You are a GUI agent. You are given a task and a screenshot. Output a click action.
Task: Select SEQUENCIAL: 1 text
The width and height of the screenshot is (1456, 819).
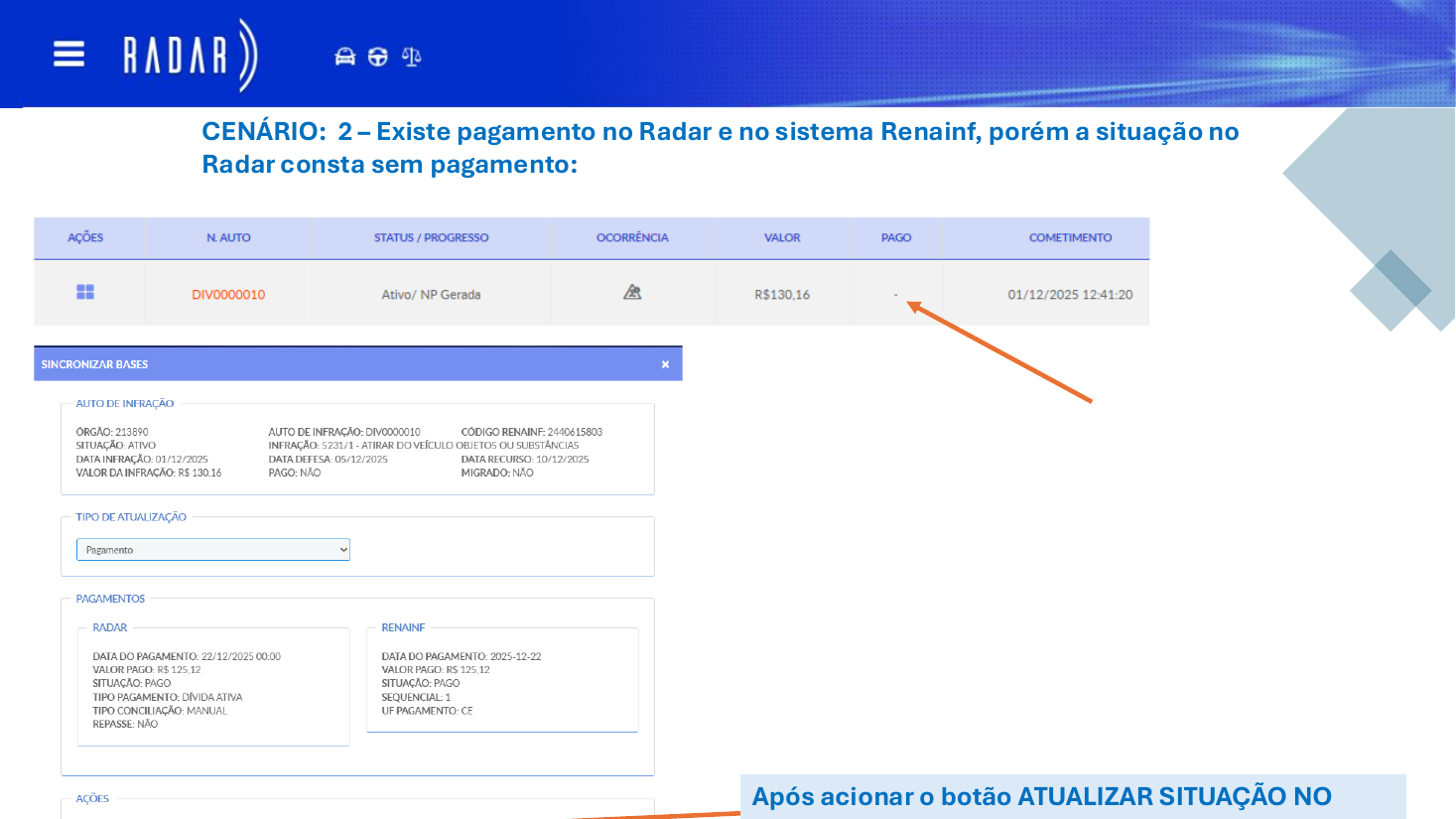416,697
